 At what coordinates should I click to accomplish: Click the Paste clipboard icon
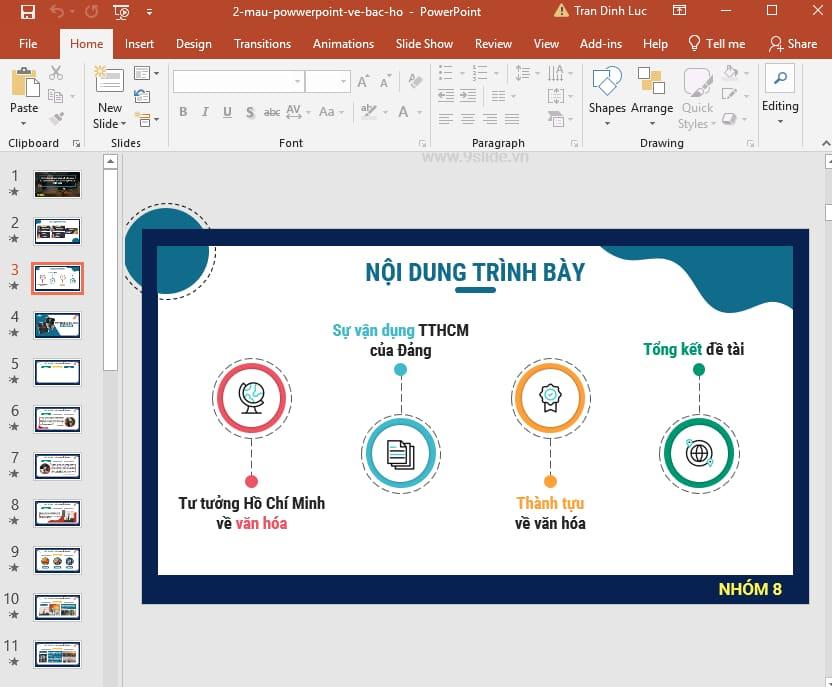[24, 92]
